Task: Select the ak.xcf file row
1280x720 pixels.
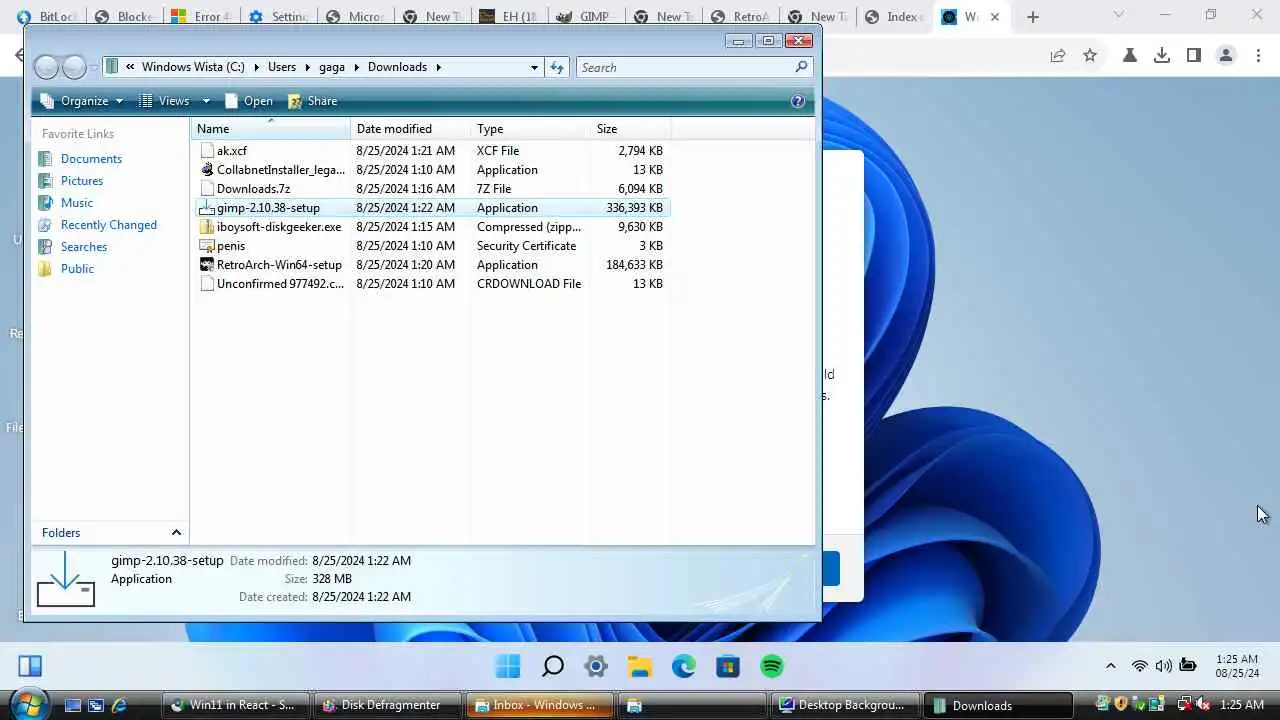Action: click(x=431, y=151)
